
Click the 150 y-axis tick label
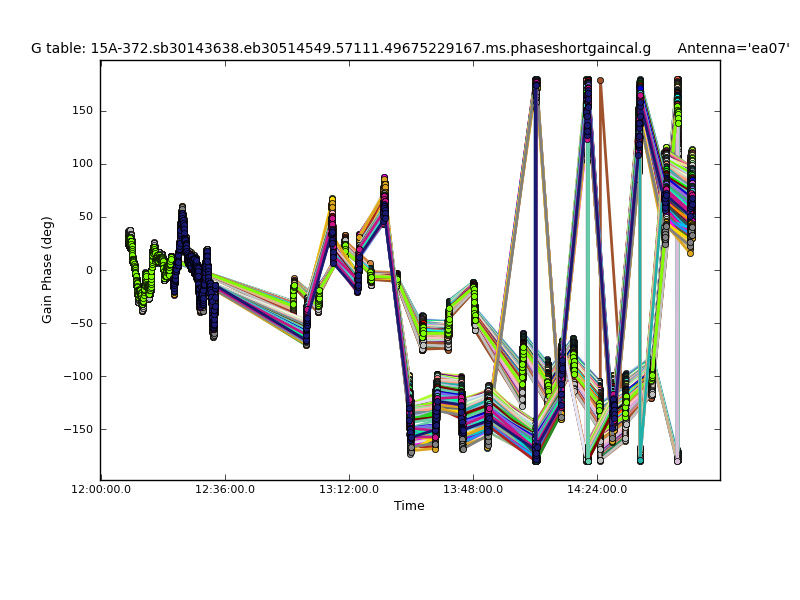82,111
